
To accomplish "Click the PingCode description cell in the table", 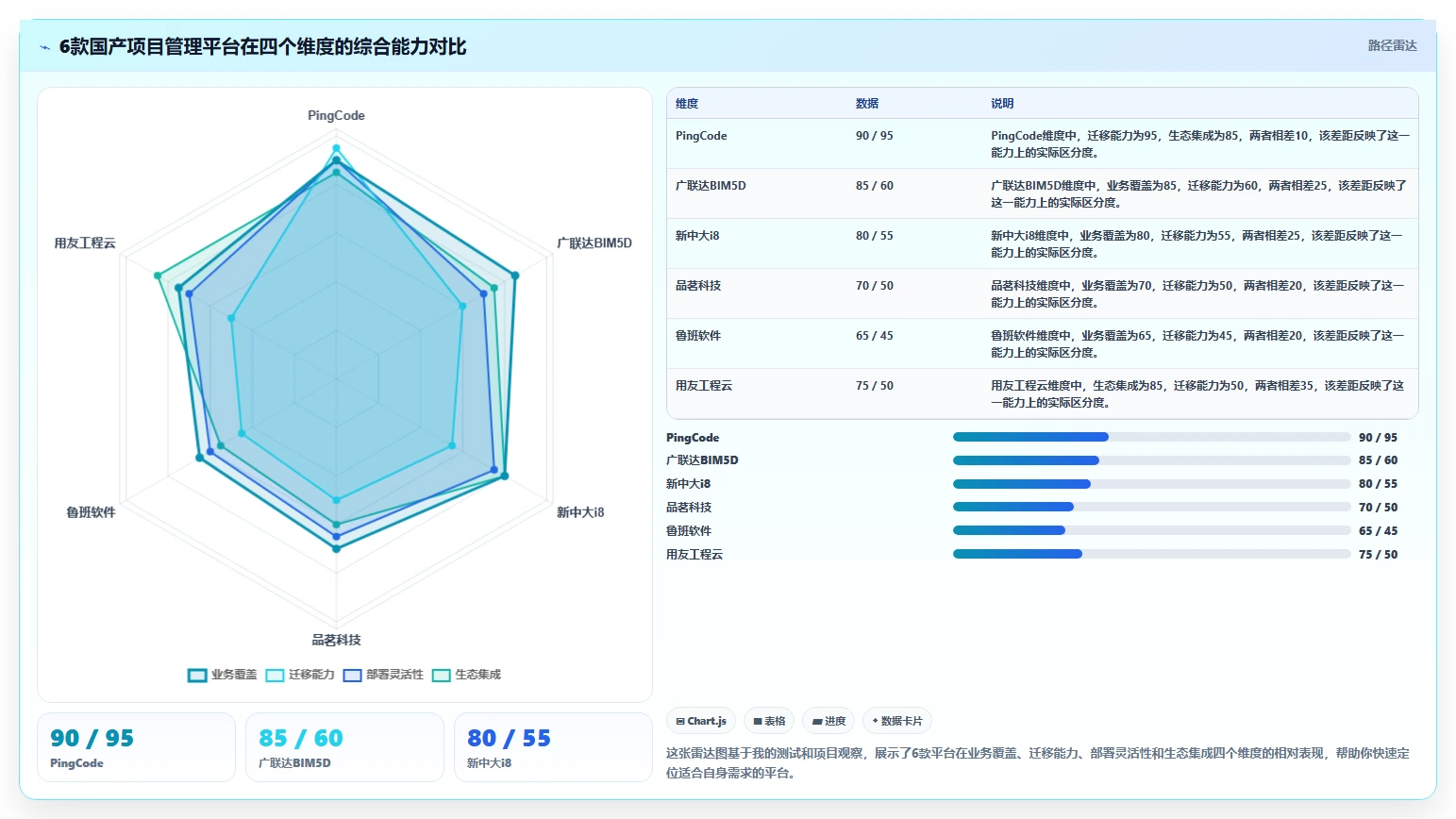I will 1200,143.
